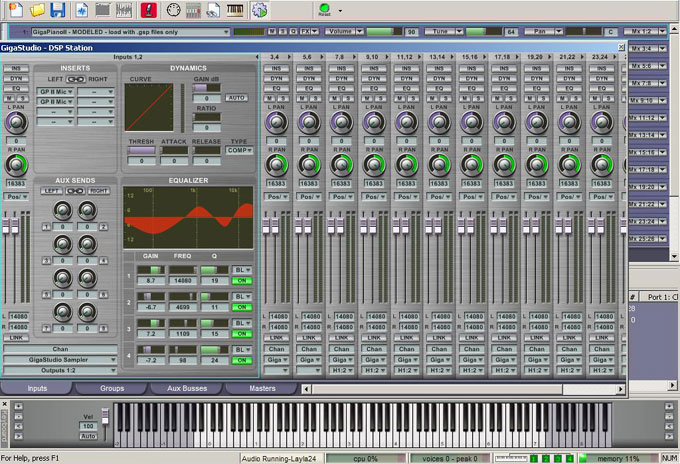
Task: Open the Pos/ dropdown on Inputs 1,2
Action: (16, 197)
